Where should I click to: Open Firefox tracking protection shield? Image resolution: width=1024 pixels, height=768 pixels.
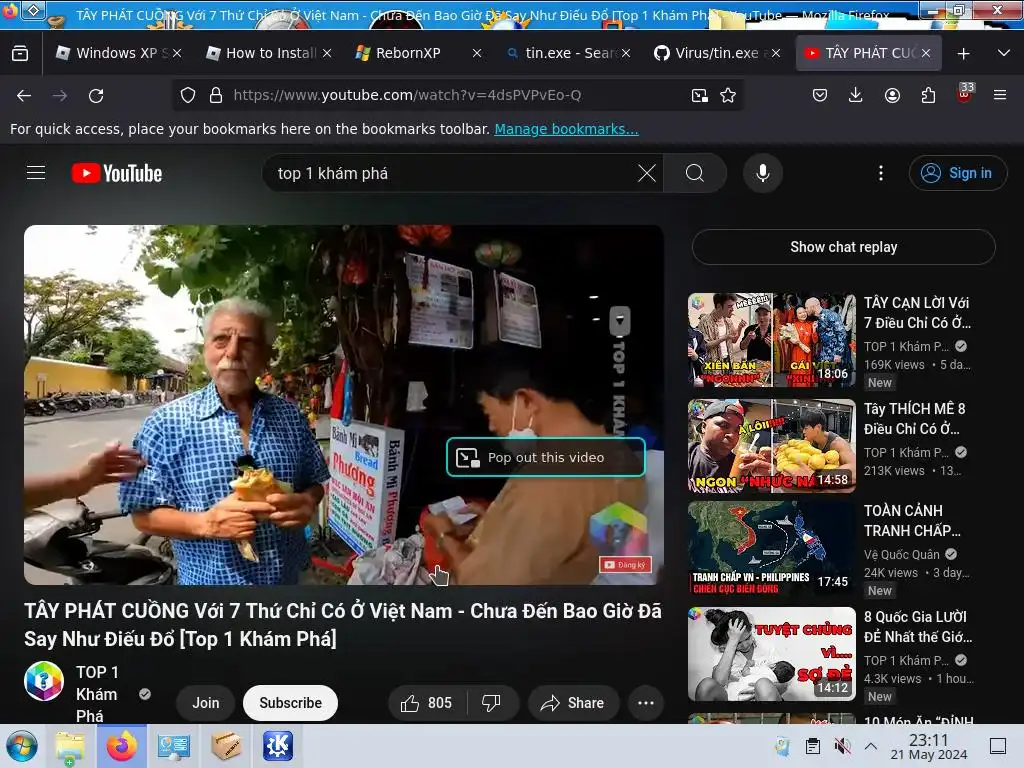[188, 95]
